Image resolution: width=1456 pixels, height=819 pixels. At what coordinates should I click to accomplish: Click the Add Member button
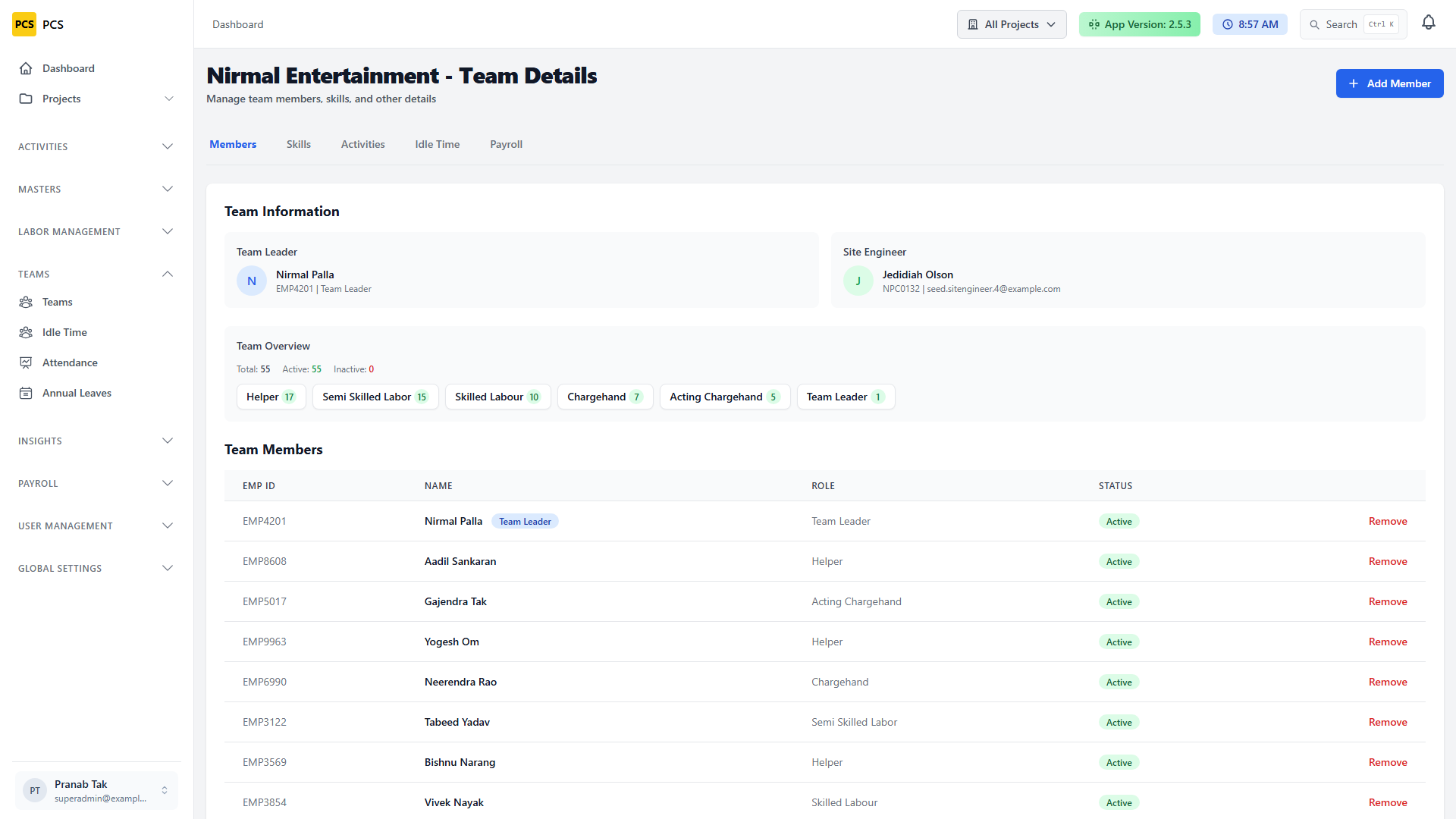[1389, 83]
